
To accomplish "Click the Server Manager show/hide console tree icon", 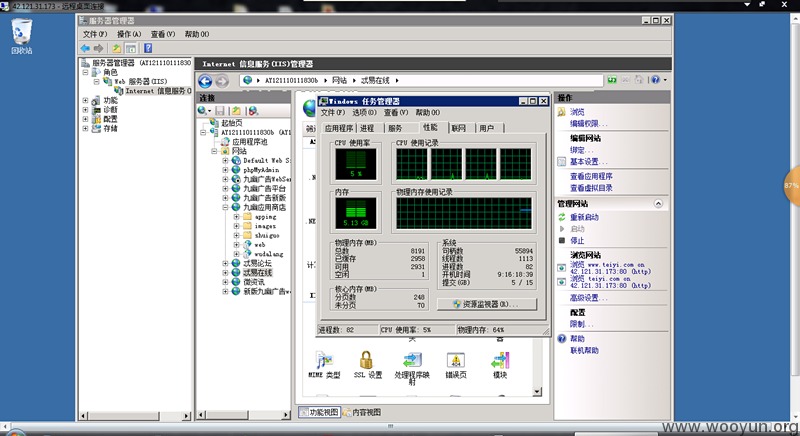I will [131, 48].
